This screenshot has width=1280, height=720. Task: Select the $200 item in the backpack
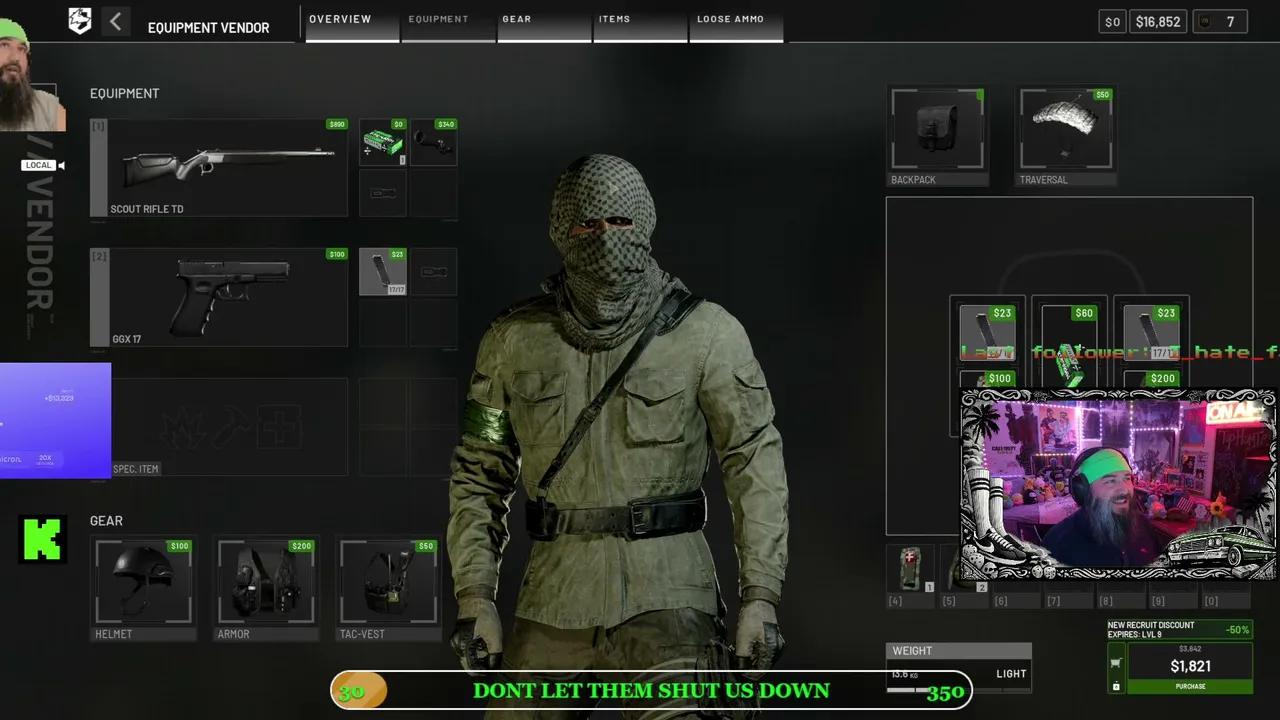point(1151,380)
